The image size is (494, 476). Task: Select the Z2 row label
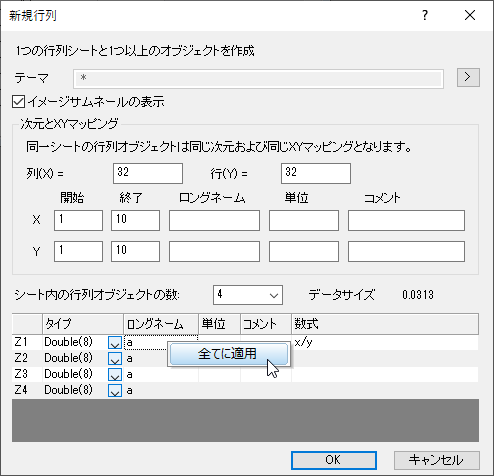tap(27, 358)
